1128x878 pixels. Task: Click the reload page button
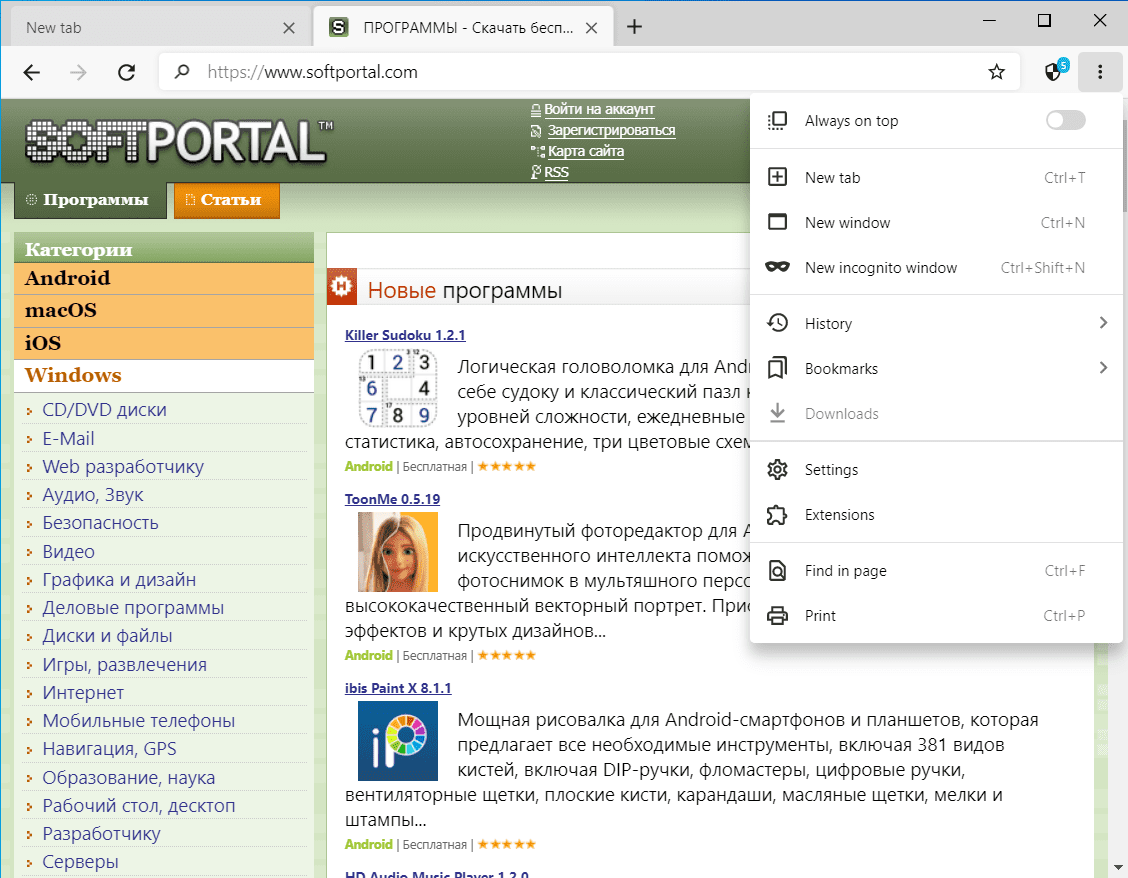127,72
